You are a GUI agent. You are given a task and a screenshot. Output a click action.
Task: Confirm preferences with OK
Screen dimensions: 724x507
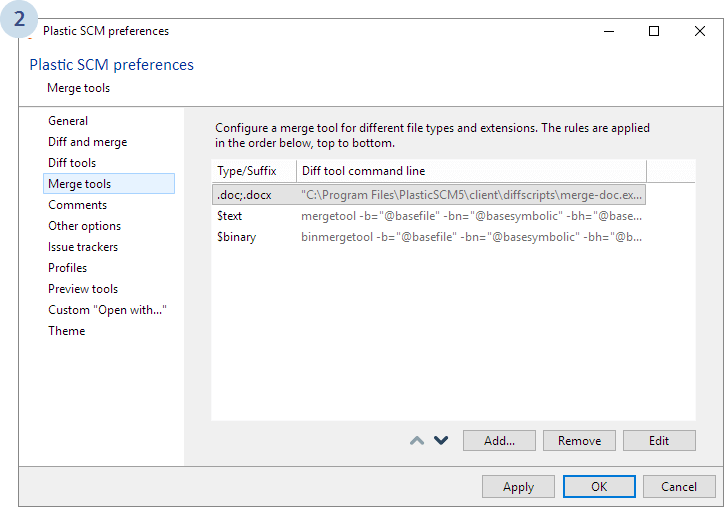tap(599, 487)
